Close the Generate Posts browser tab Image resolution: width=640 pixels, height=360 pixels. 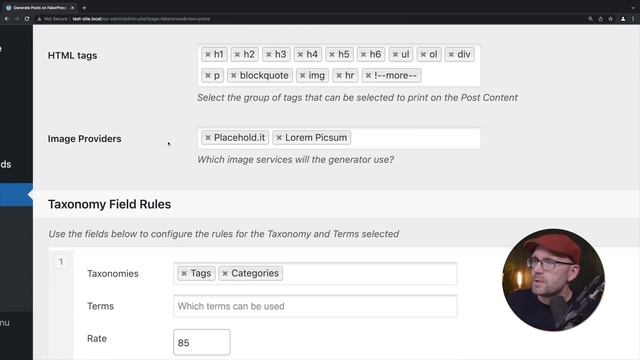pyautogui.click(x=72, y=8)
